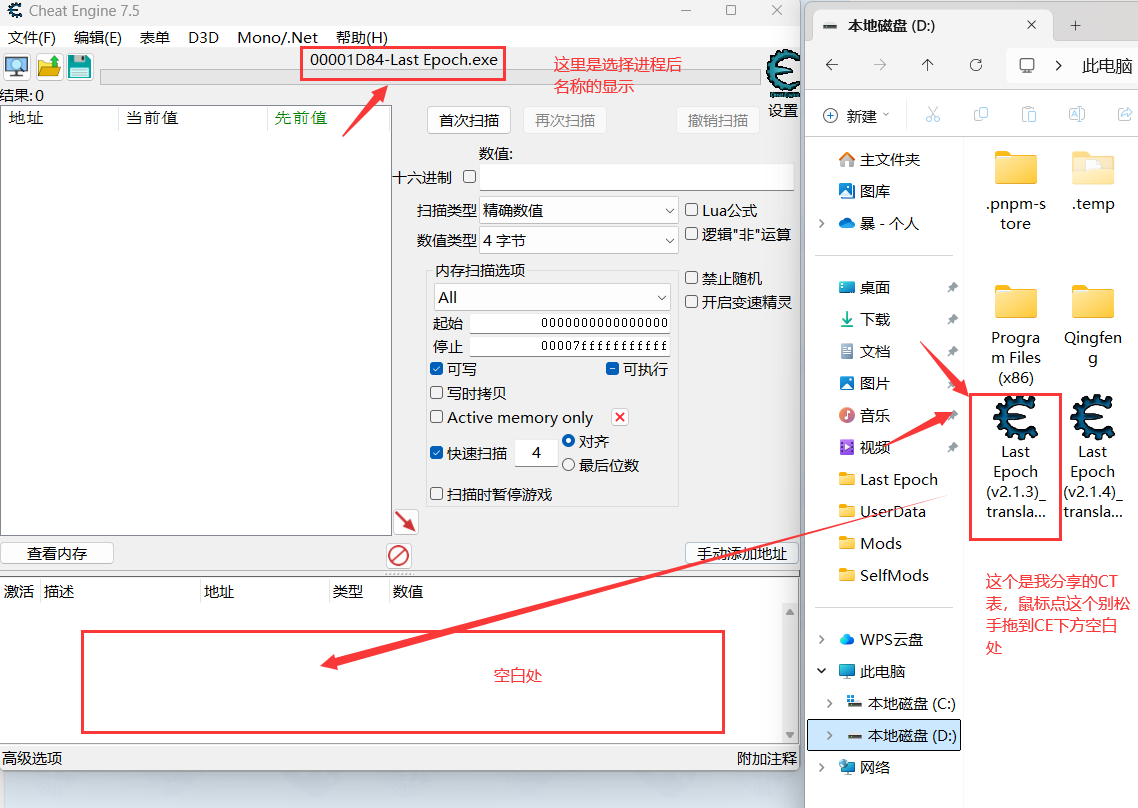The width and height of the screenshot is (1138, 808).
Task: Open the memory region All dropdown
Action: point(552,298)
